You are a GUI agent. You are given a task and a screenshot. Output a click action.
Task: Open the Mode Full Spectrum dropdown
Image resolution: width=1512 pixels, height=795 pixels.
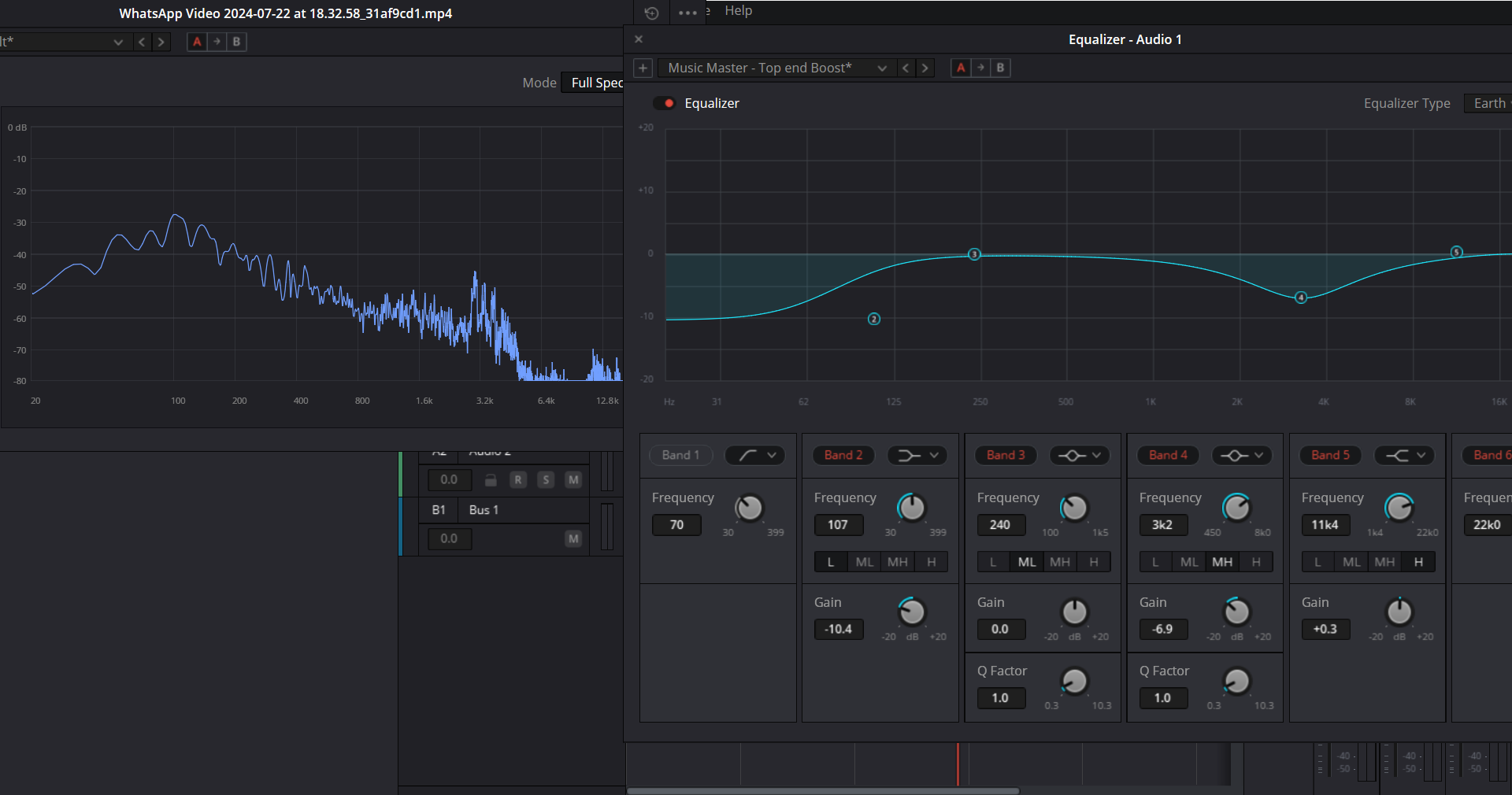[x=592, y=83]
